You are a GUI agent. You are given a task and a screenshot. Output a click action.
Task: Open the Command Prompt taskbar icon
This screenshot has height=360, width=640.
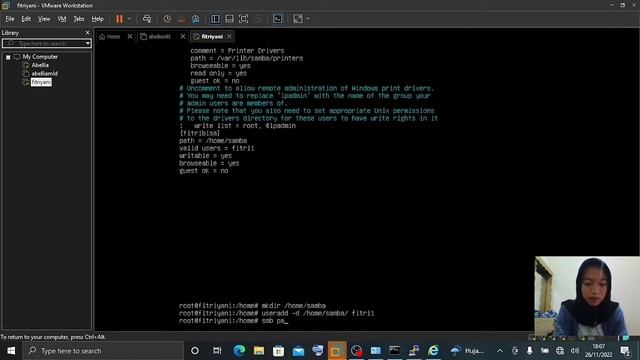pyautogui.click(x=394, y=351)
